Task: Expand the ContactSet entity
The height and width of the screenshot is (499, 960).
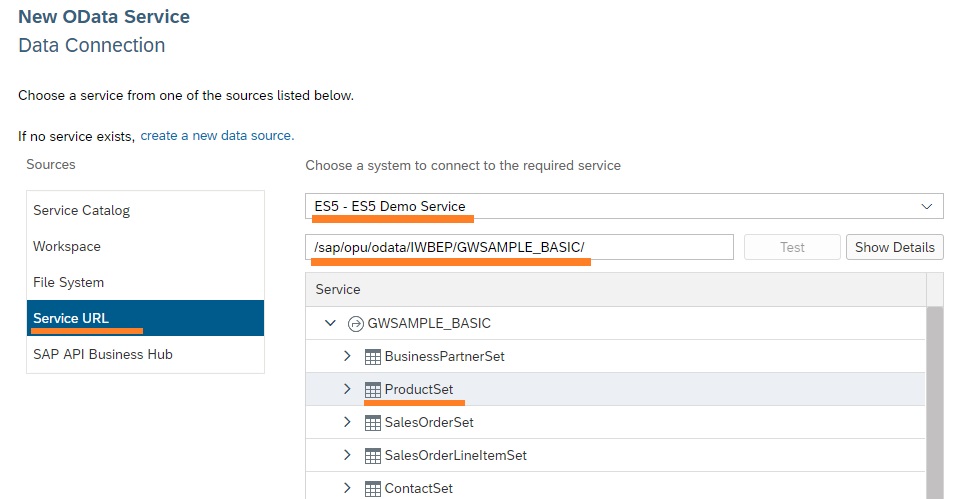Action: point(347,488)
